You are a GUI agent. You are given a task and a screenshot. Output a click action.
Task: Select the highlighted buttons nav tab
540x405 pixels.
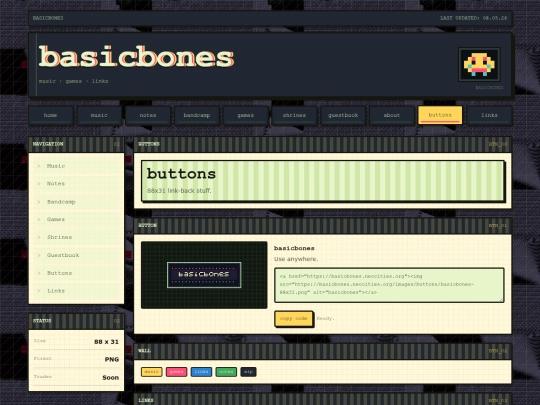point(440,115)
